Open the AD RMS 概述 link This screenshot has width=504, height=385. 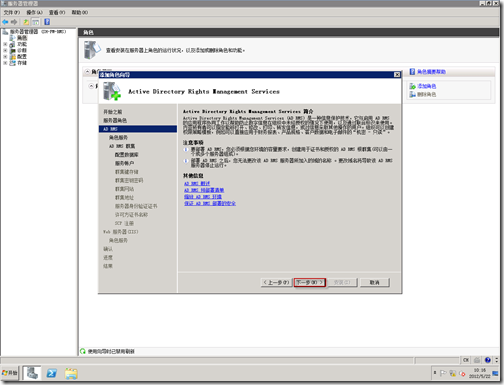pos(197,184)
